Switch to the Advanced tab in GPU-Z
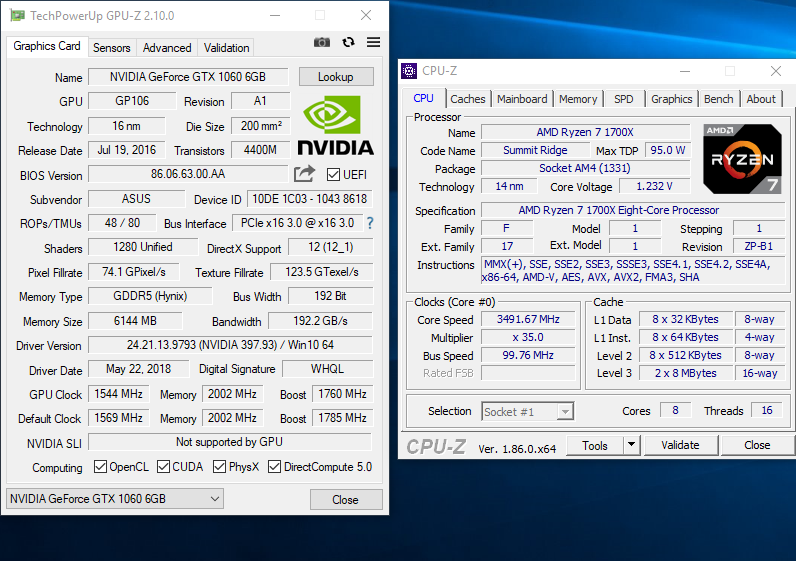Image resolution: width=796 pixels, height=561 pixels. 167,48
